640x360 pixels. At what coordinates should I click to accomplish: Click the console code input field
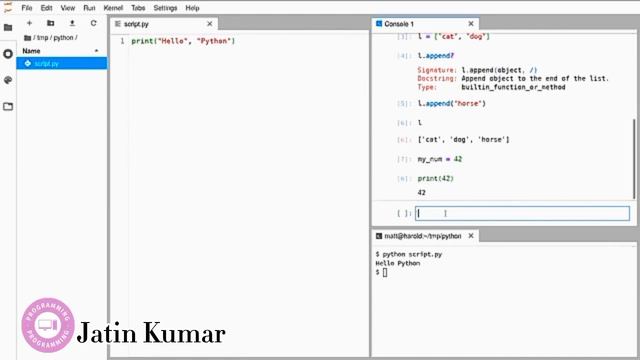[x=522, y=213]
